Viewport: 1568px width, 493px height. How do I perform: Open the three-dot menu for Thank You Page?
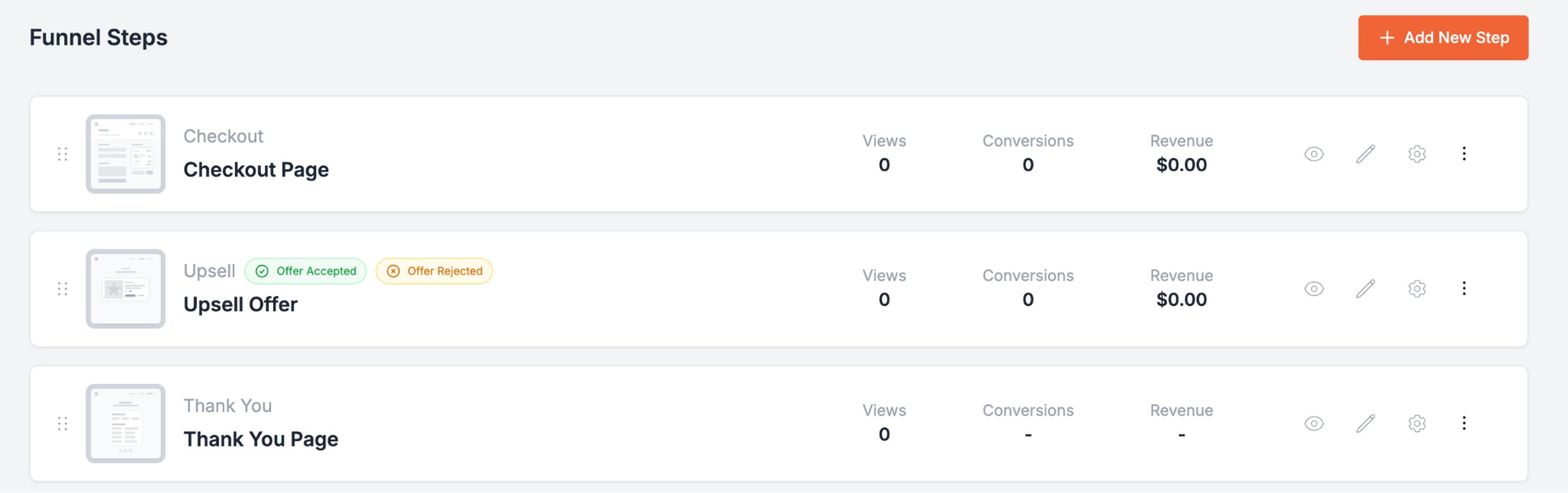[1464, 423]
